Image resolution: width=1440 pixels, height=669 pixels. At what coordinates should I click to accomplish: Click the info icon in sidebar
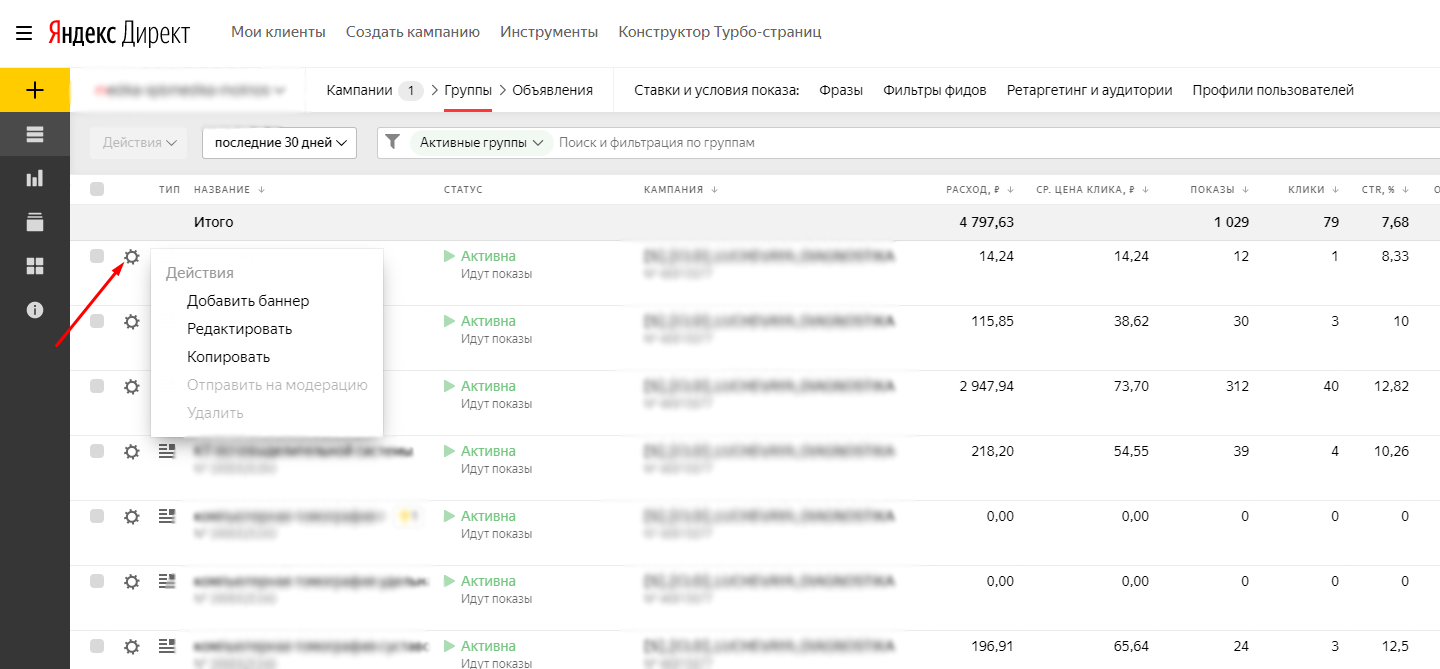point(35,309)
